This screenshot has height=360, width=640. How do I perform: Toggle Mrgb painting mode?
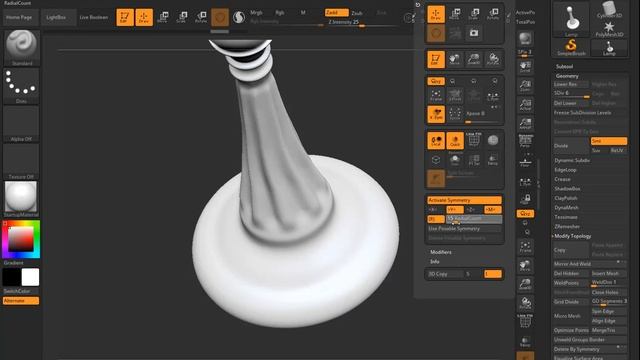pos(257,13)
